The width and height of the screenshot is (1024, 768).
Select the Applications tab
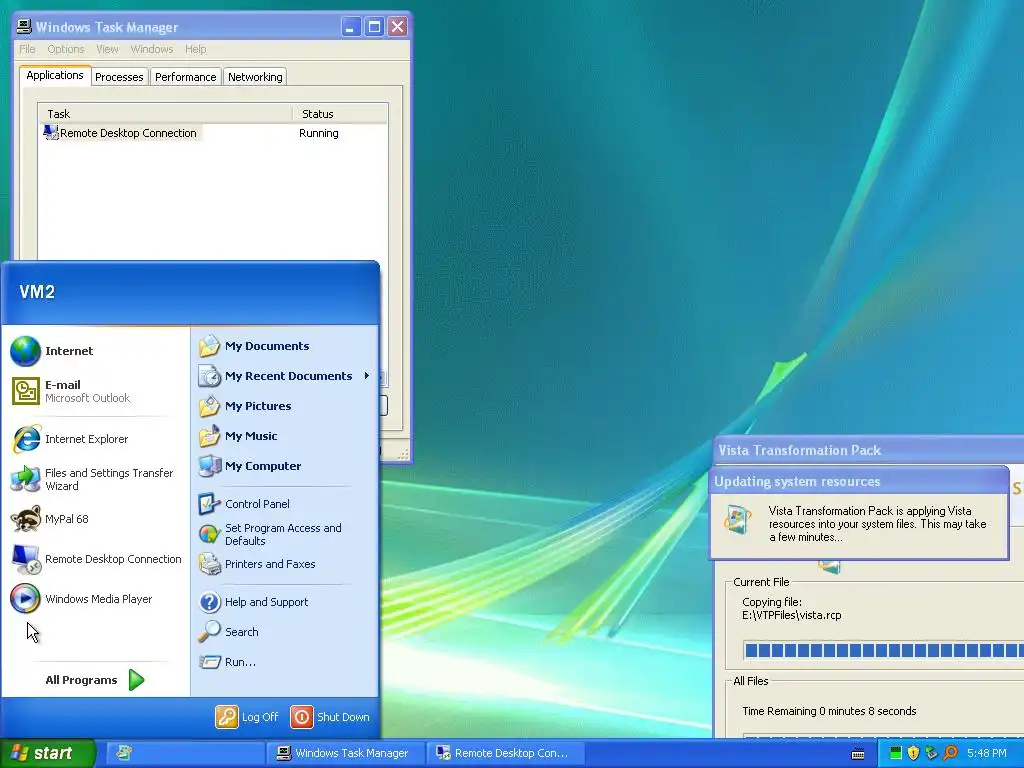point(55,75)
